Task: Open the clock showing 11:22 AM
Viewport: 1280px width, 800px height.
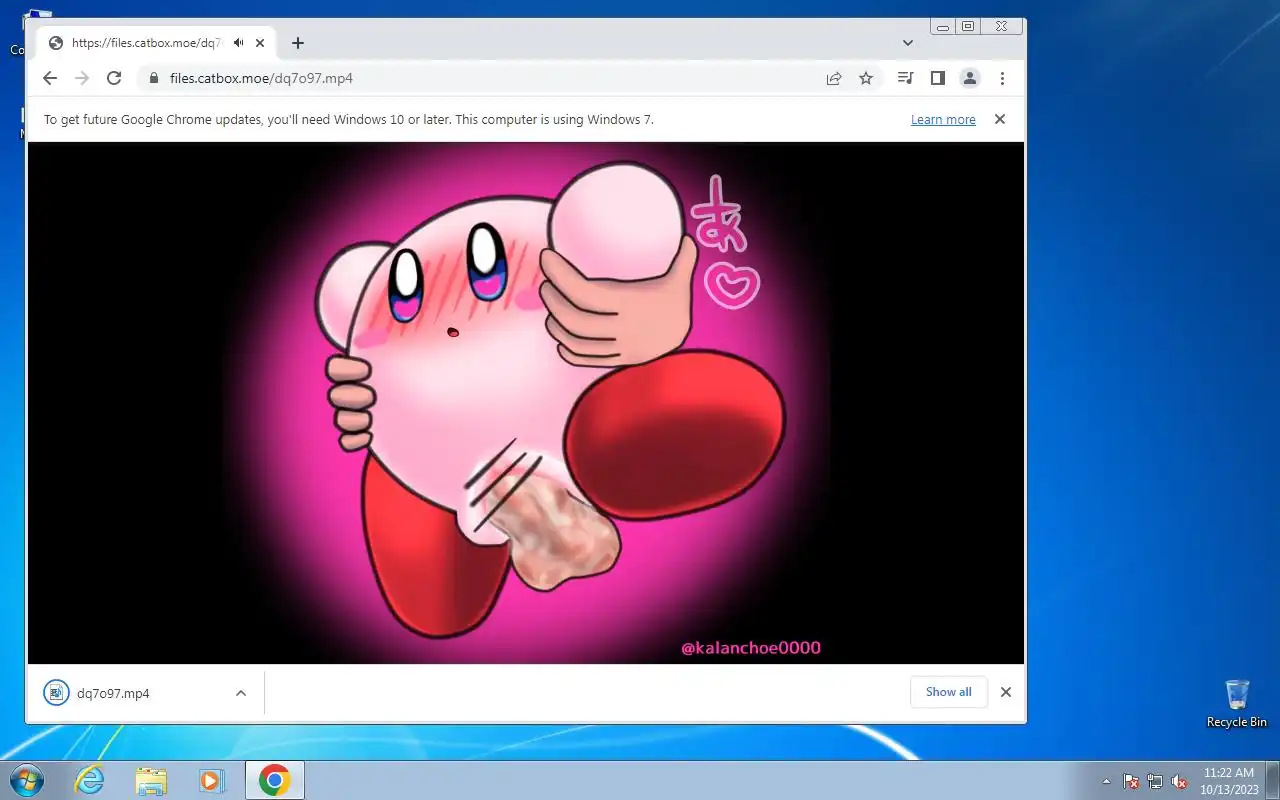Action: [1229, 780]
